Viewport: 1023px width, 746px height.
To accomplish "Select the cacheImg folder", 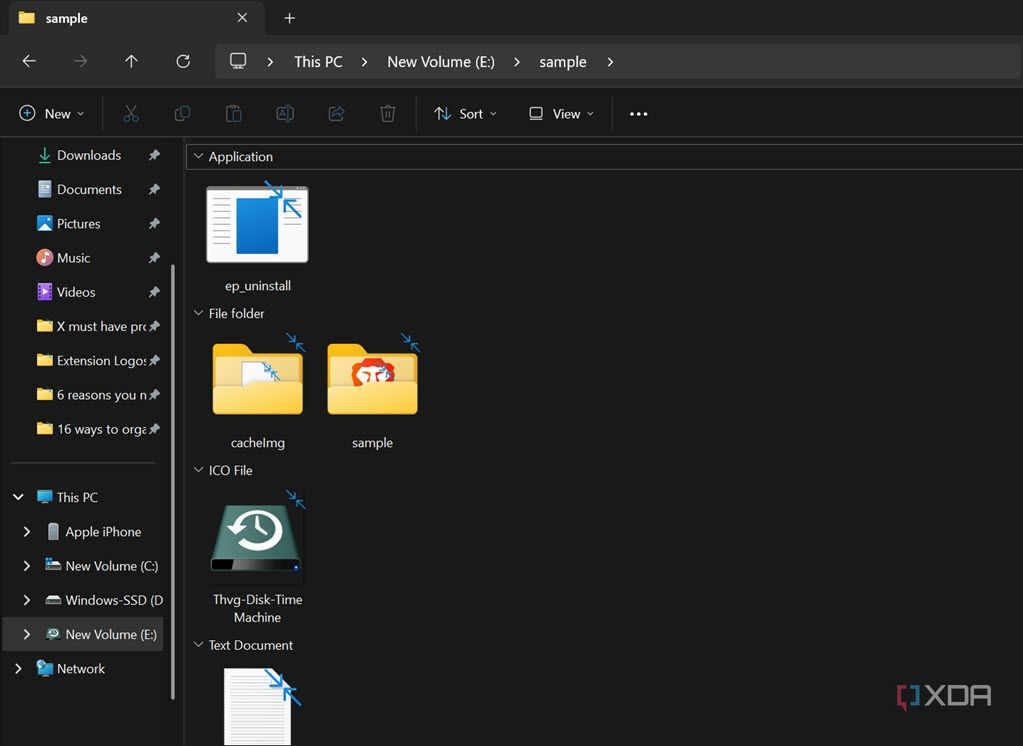I will [x=258, y=392].
